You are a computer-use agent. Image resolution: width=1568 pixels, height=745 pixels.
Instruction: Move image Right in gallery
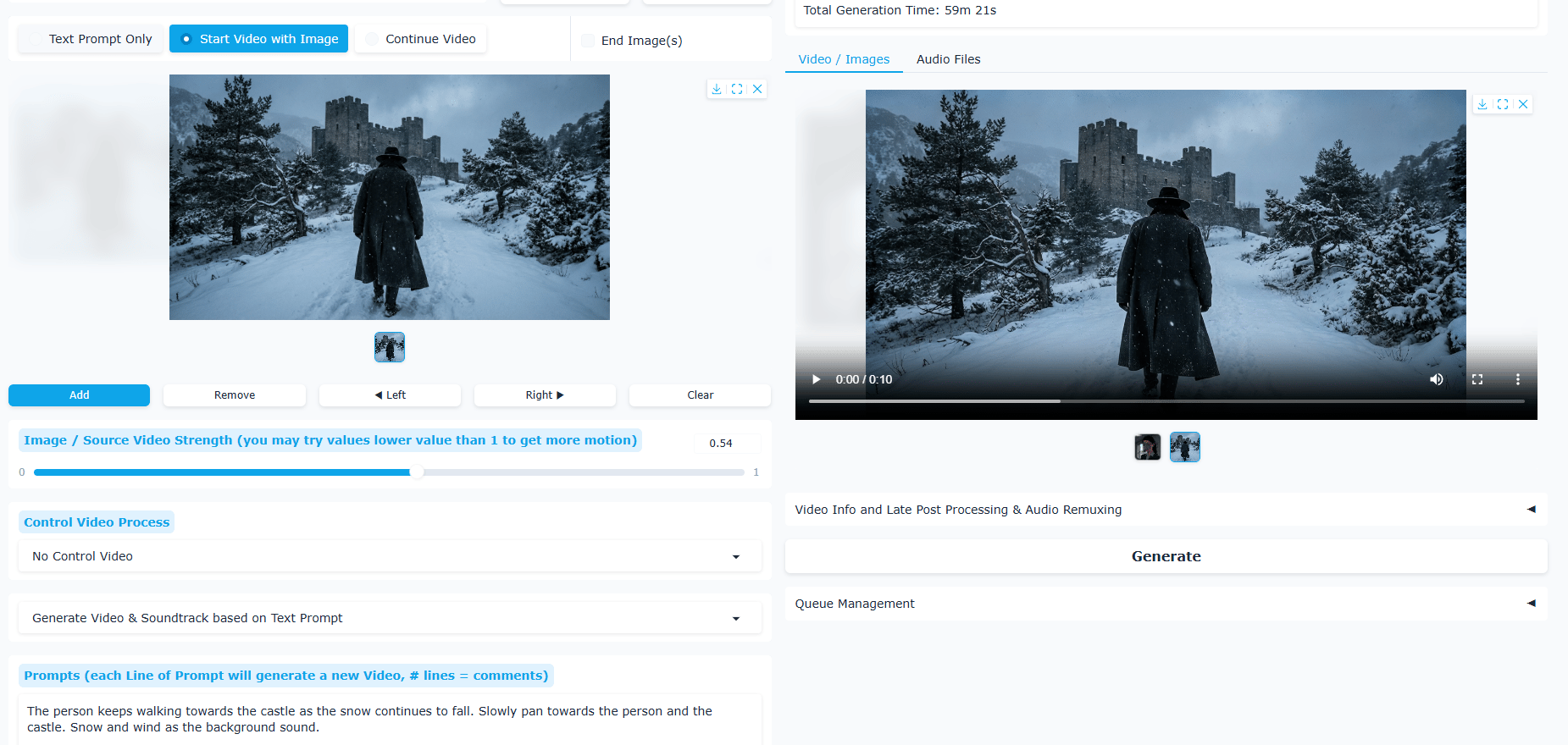click(x=545, y=395)
